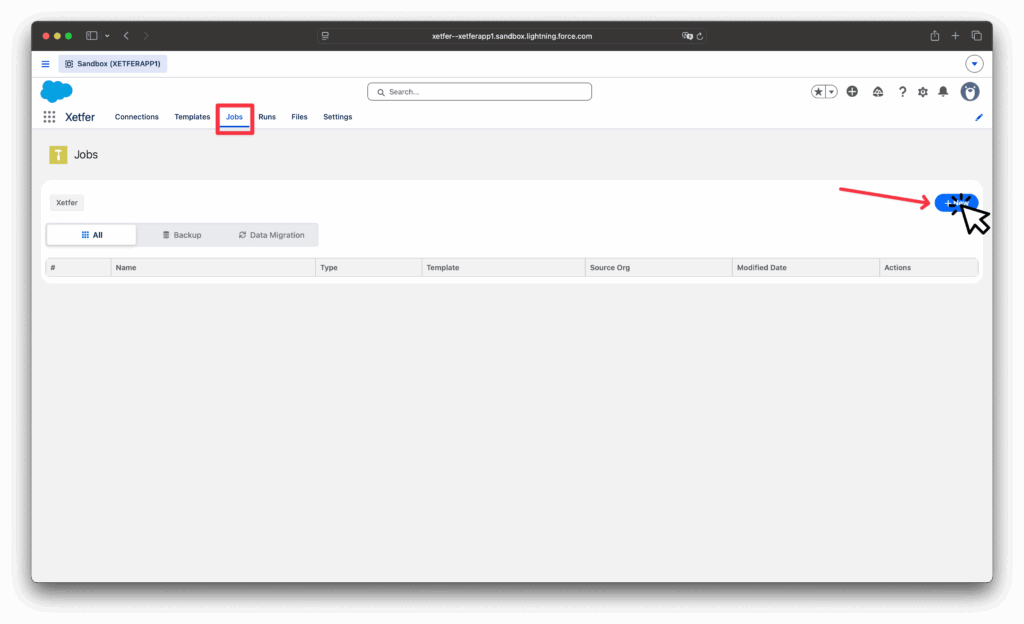Click the edit navigation pencil icon
1024x624 pixels.
coord(979,117)
